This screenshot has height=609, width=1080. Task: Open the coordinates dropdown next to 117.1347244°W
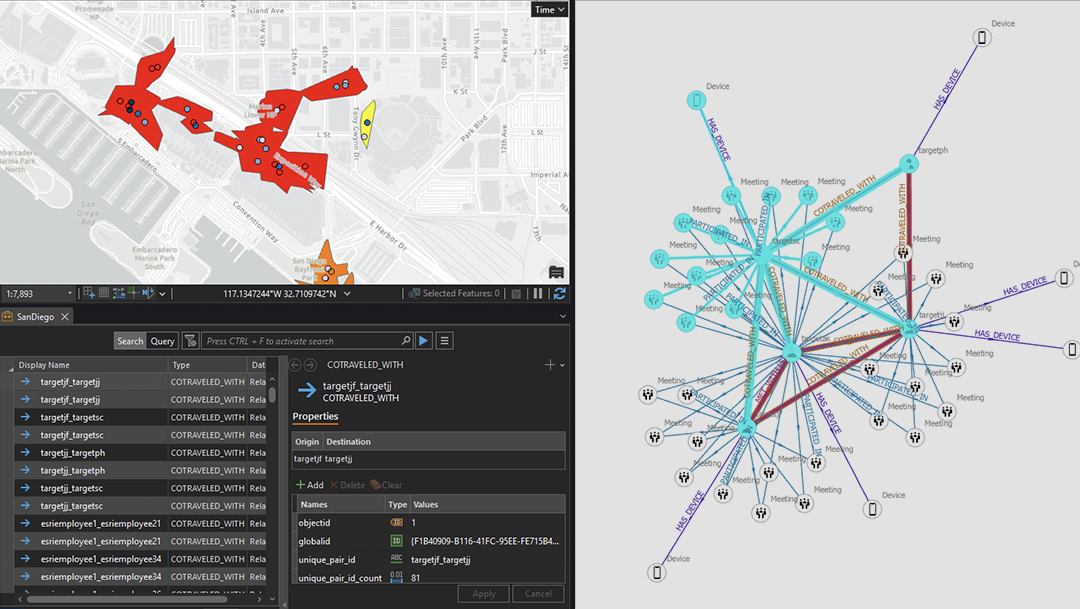point(346,294)
